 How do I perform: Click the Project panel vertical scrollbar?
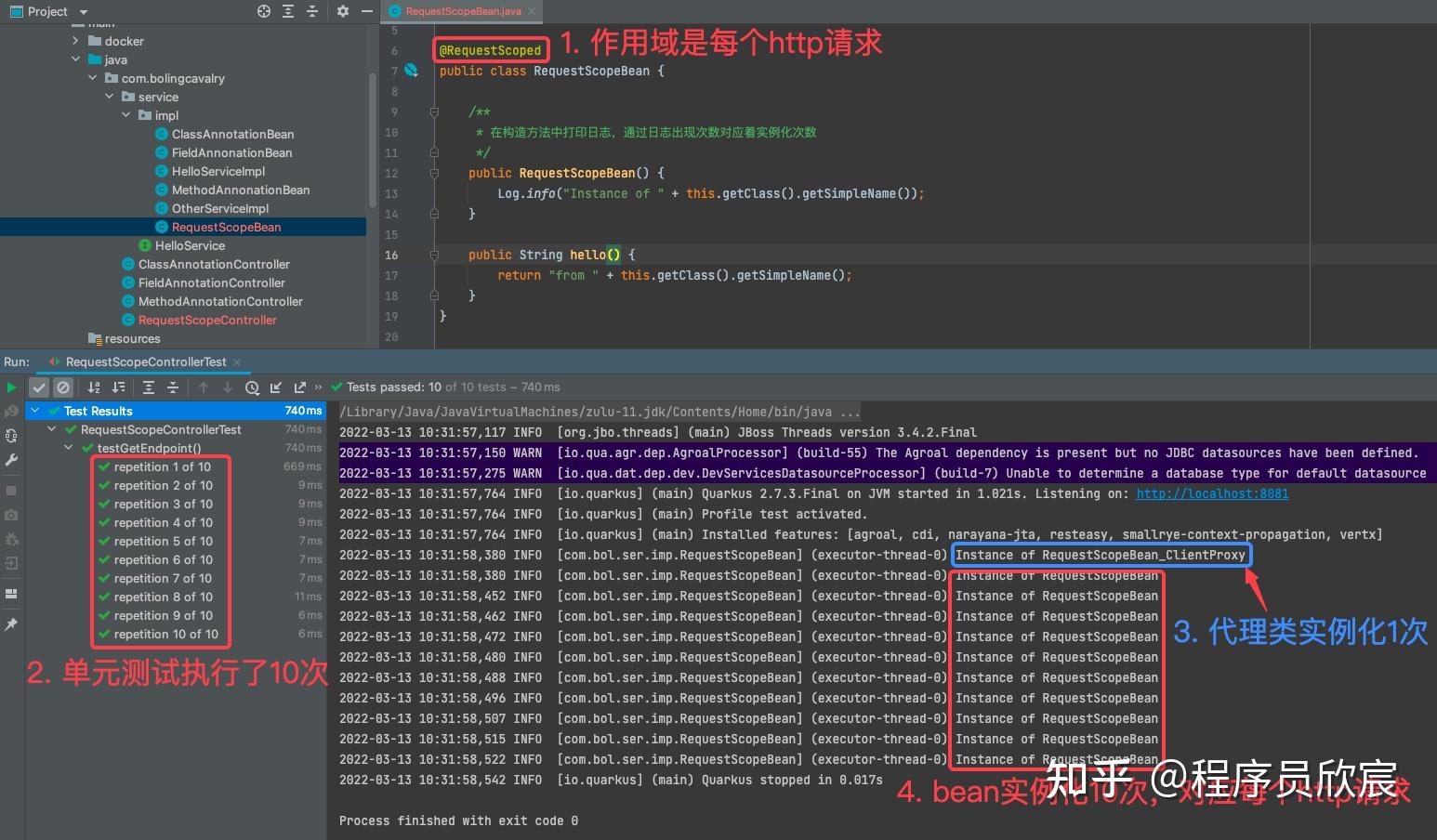373,139
